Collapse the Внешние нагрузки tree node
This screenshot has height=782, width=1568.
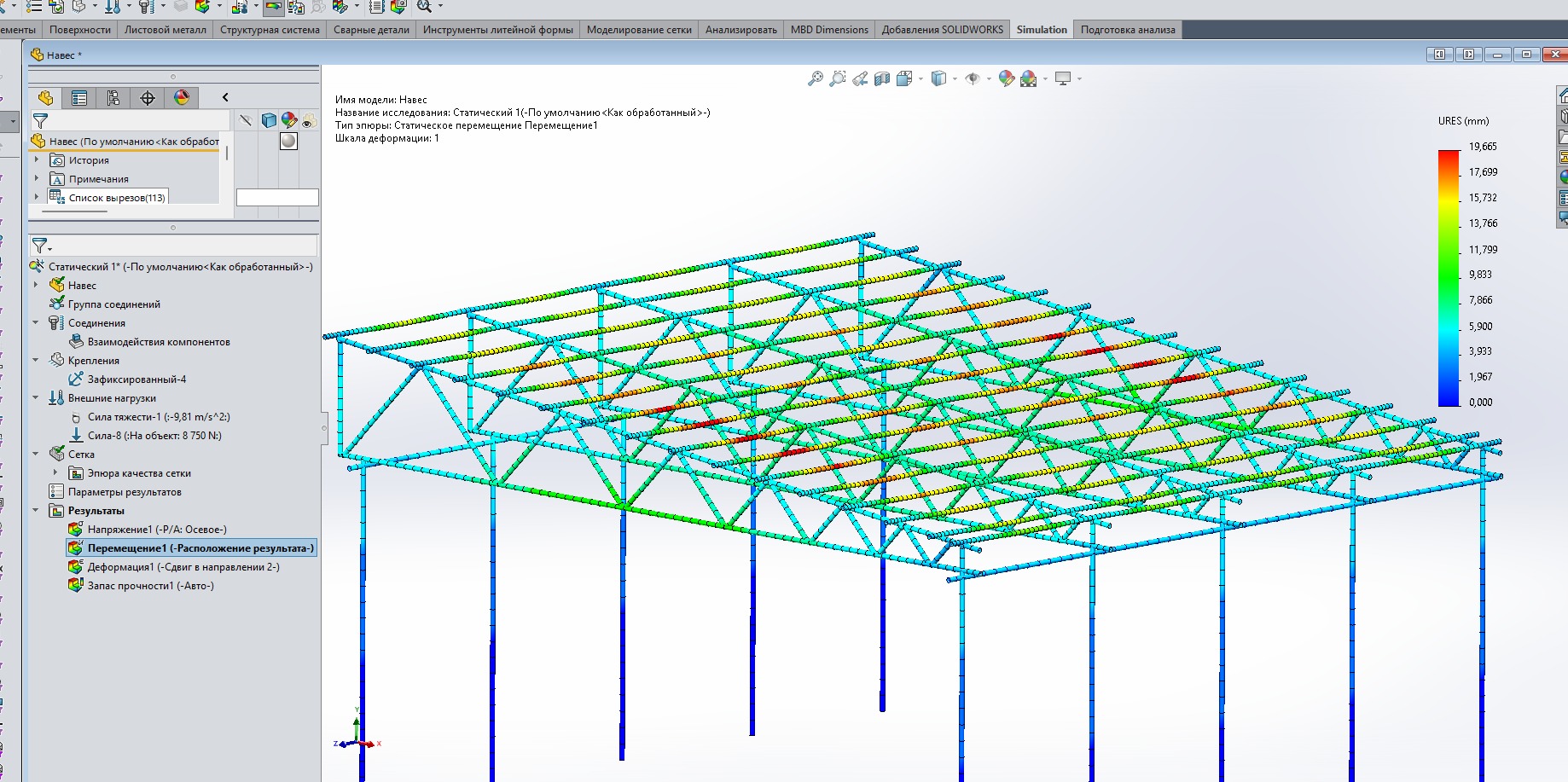(36, 397)
